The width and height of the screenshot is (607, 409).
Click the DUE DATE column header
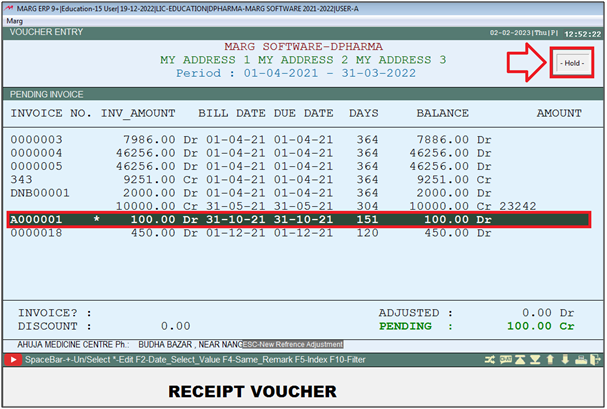(303, 113)
